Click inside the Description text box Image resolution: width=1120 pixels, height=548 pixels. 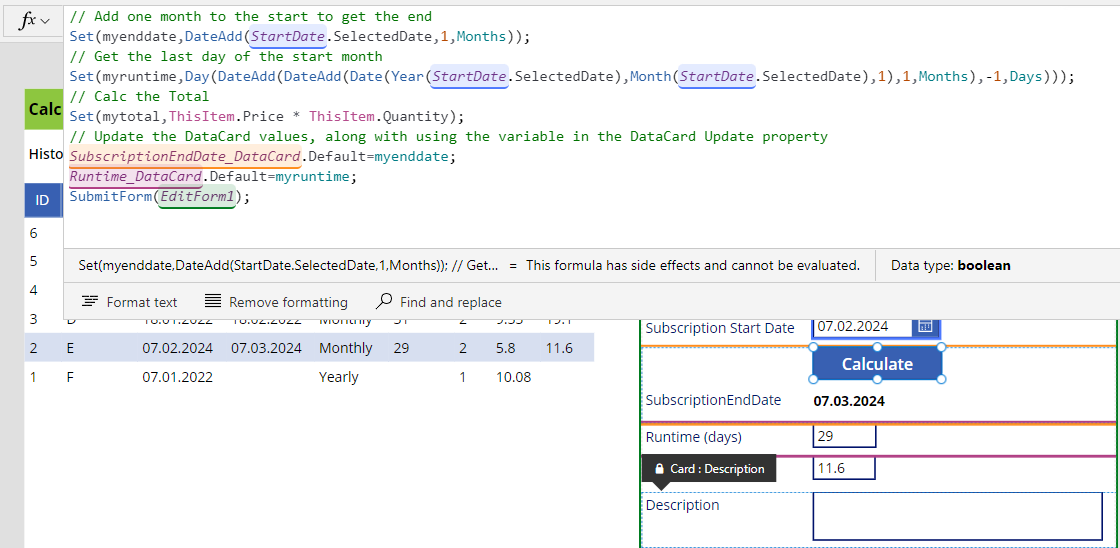point(957,515)
